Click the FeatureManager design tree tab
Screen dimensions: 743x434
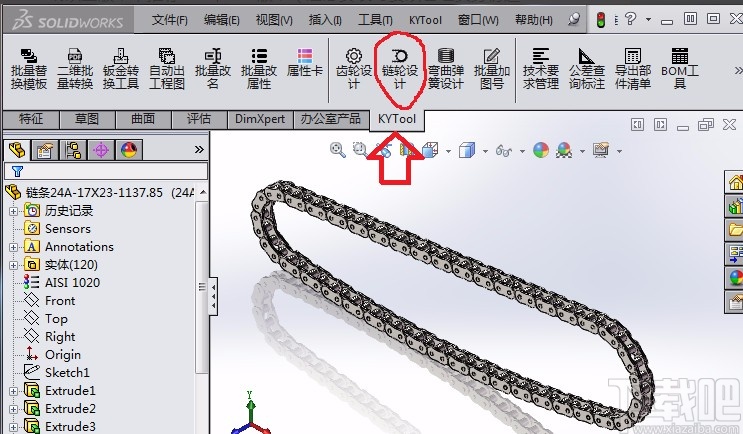pyautogui.click(x=17, y=150)
